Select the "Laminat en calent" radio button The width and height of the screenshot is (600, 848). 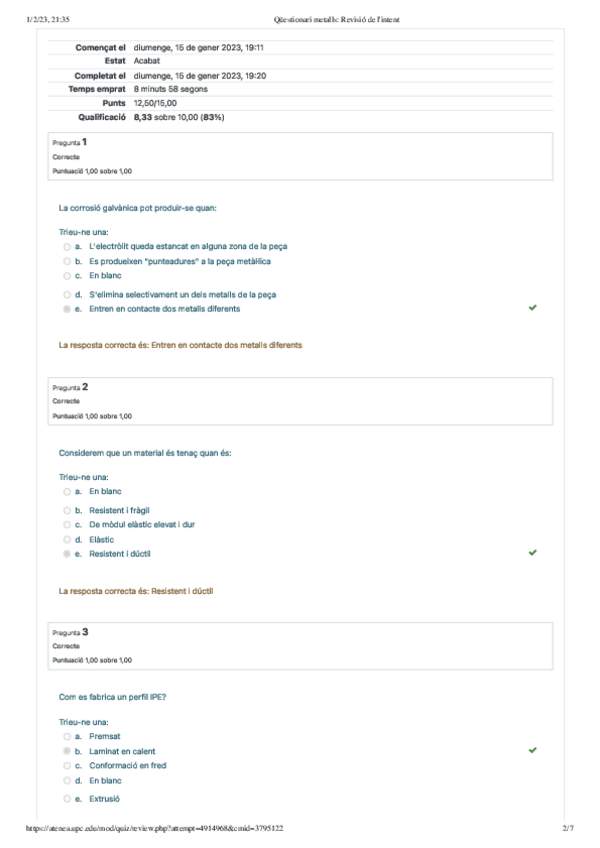tap(67, 751)
